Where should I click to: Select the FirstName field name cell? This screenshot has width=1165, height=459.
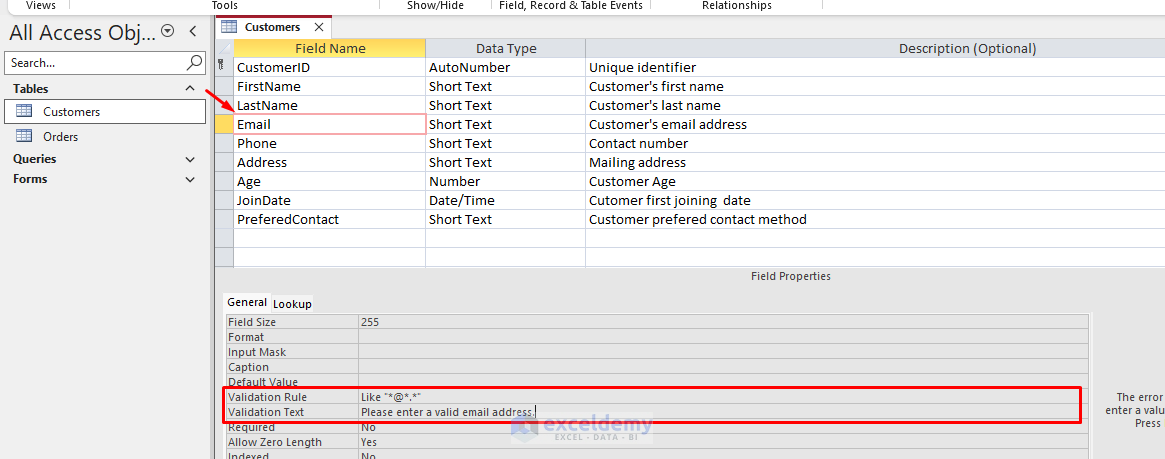[330, 86]
